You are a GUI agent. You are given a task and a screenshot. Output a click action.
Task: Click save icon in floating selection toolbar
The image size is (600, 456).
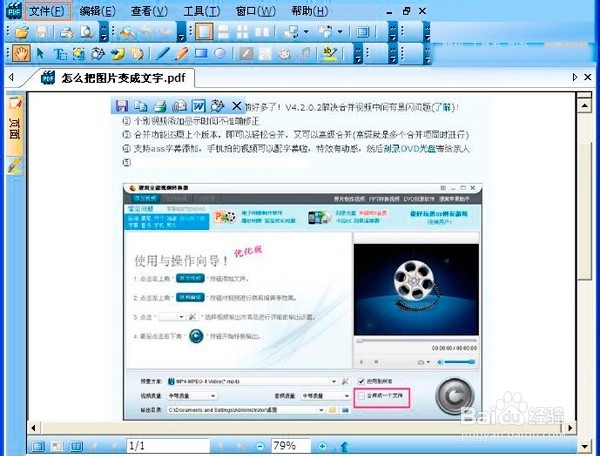tap(122, 106)
